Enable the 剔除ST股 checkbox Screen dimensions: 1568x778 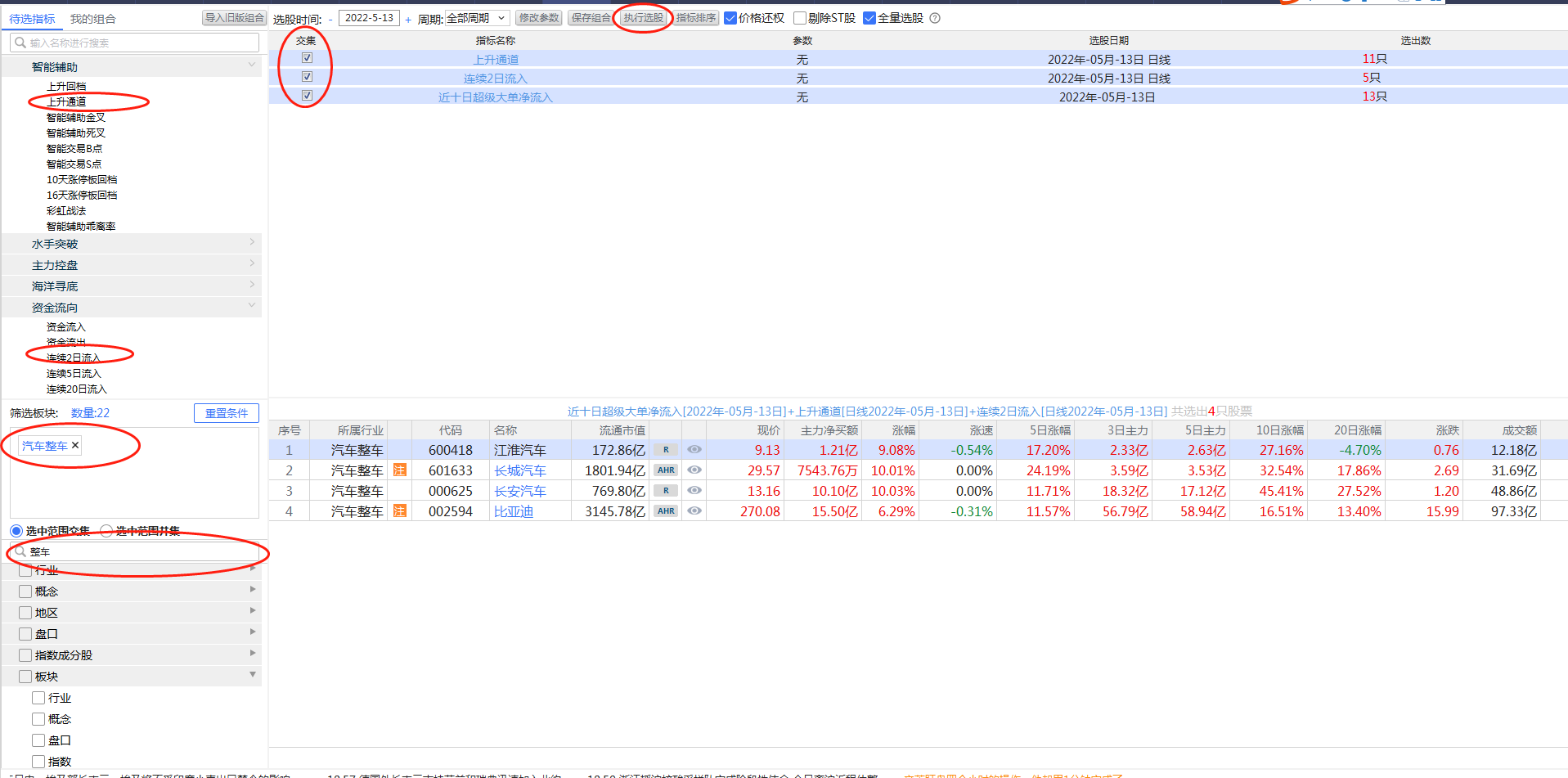800,18
